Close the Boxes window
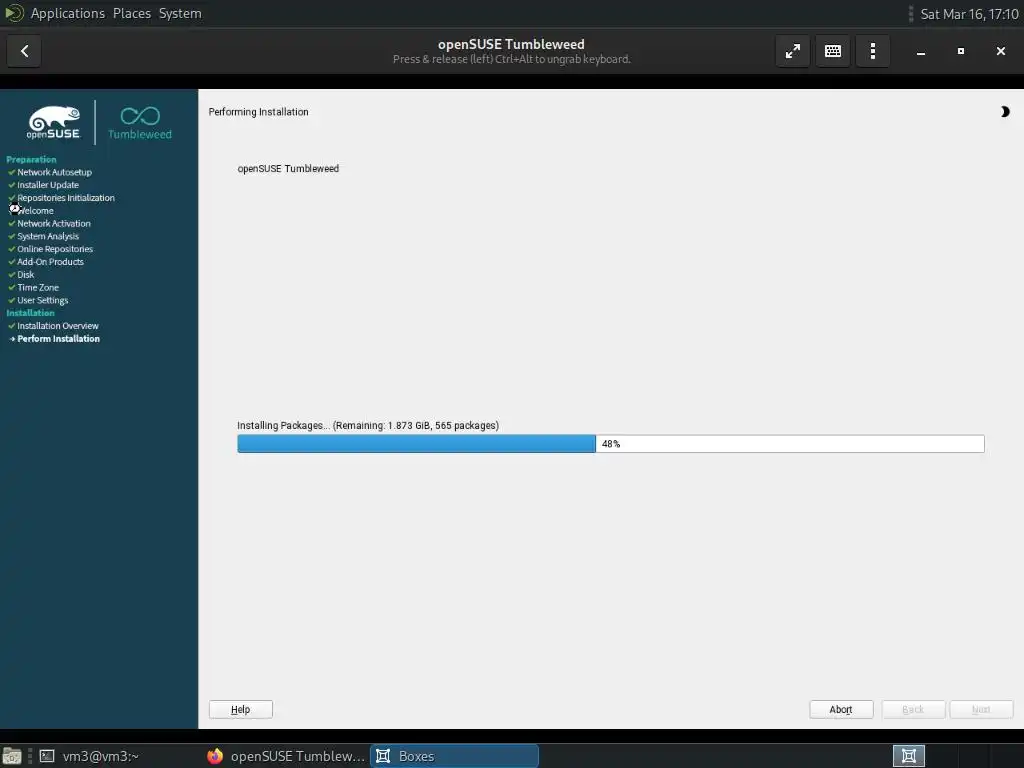Image resolution: width=1024 pixels, height=768 pixels. [1000, 51]
